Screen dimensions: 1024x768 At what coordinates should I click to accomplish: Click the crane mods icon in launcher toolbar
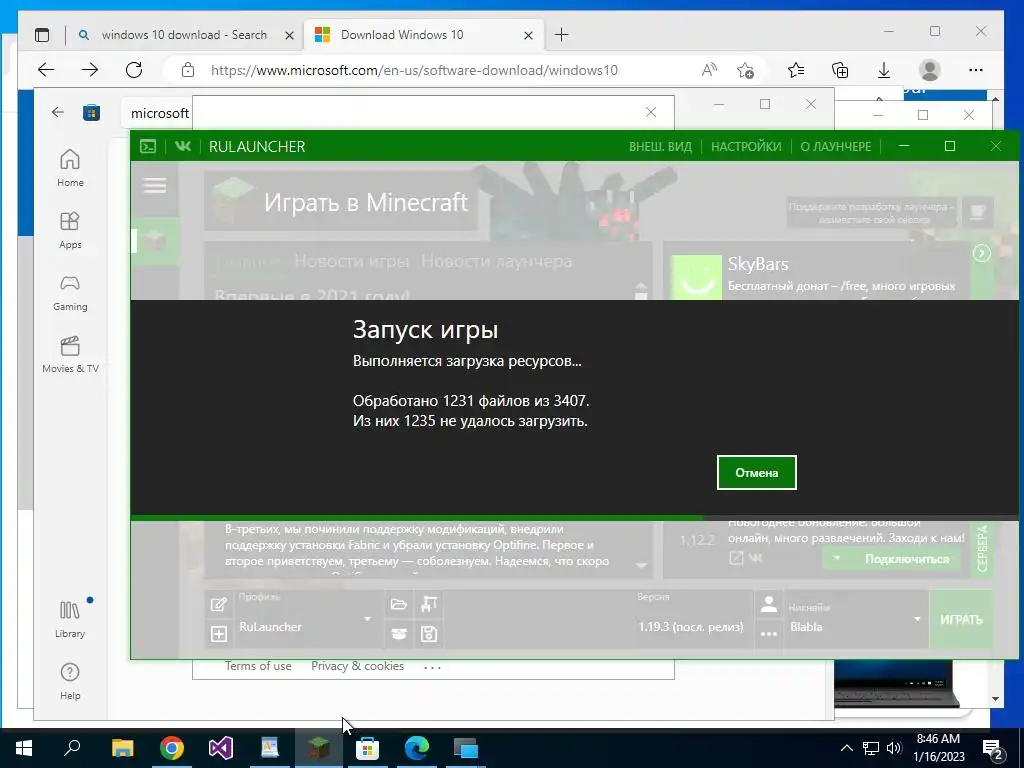point(429,604)
